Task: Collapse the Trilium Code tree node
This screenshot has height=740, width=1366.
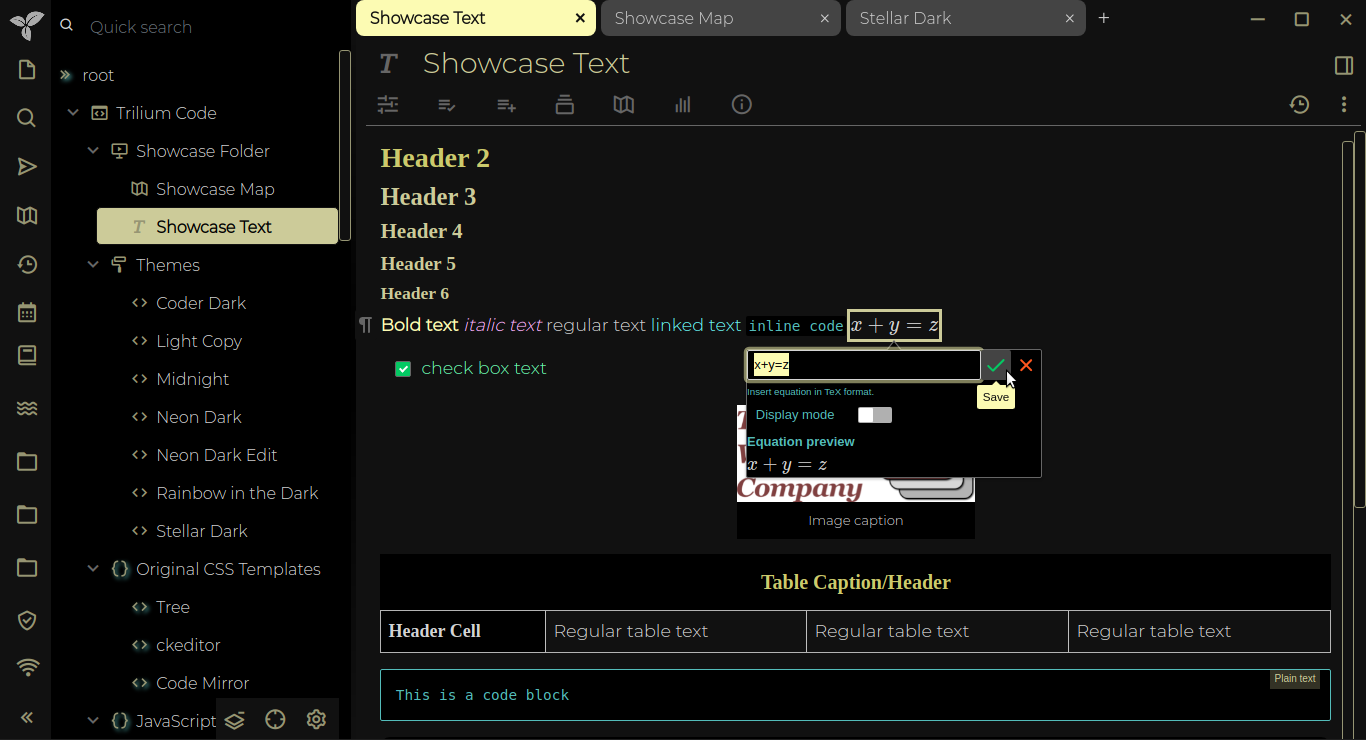Action: click(73, 113)
